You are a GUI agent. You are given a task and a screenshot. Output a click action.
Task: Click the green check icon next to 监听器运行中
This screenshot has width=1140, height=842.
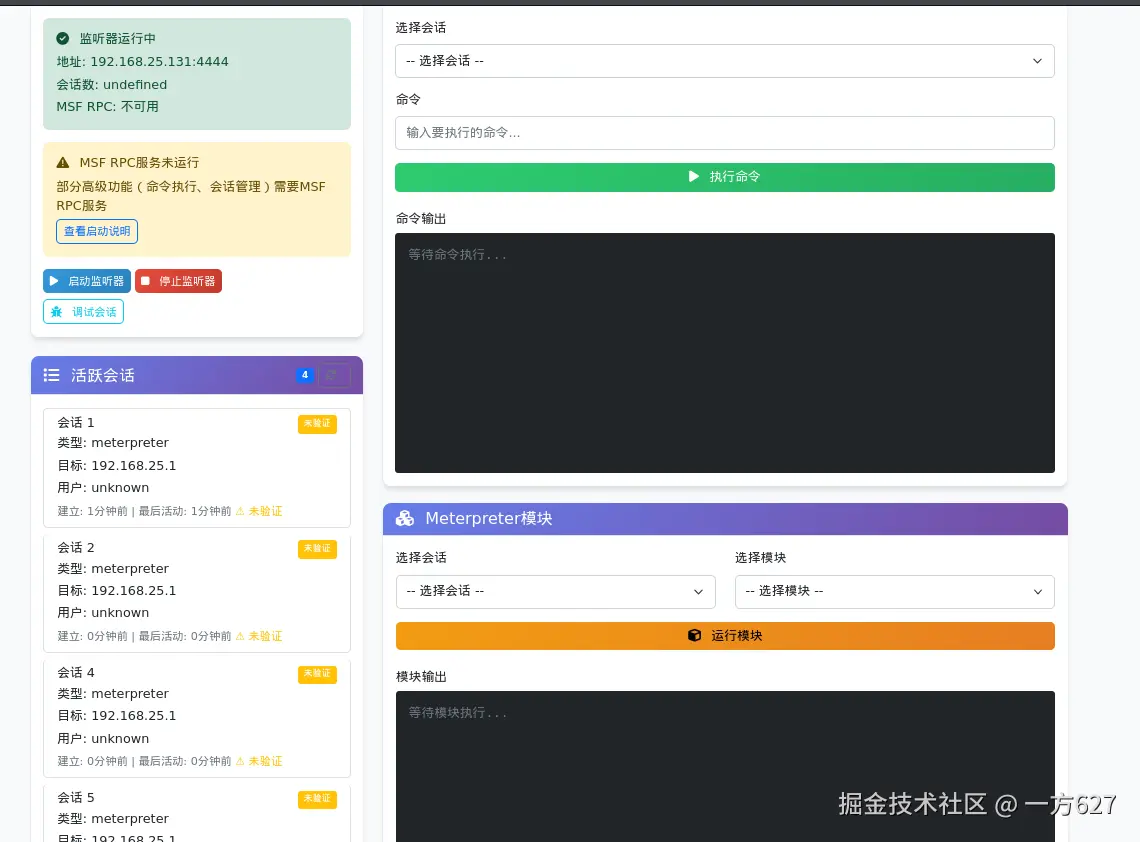pos(63,39)
